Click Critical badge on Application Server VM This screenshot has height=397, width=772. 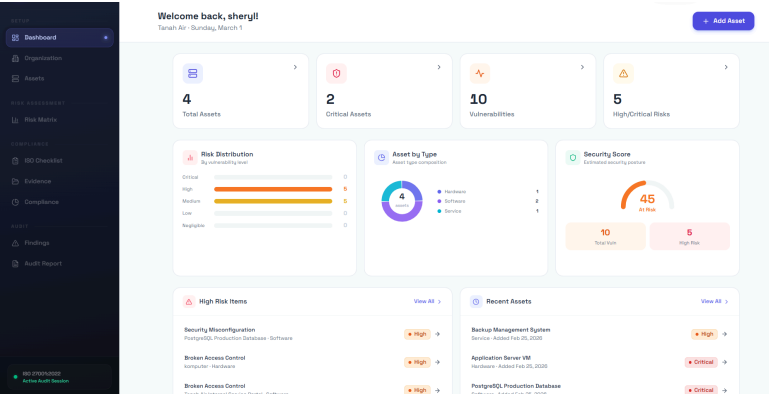pos(701,363)
